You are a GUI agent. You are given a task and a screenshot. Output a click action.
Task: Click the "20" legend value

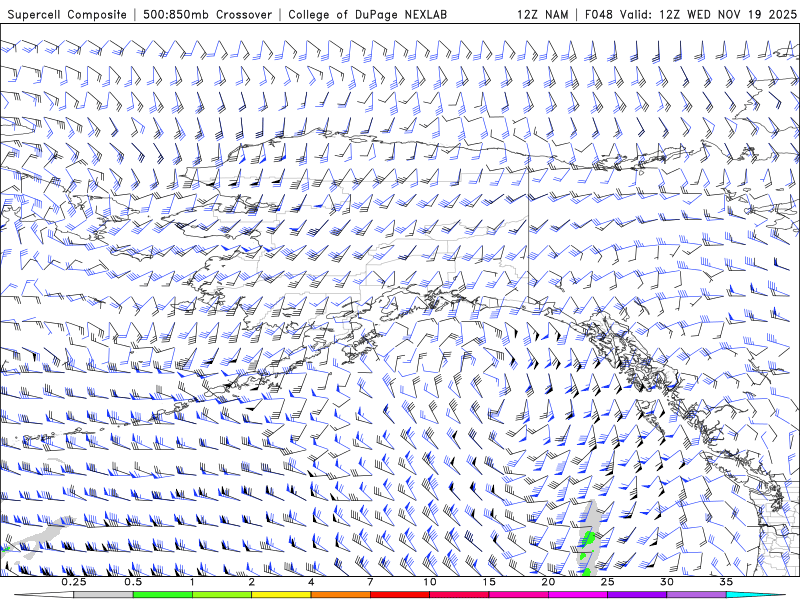point(548,582)
